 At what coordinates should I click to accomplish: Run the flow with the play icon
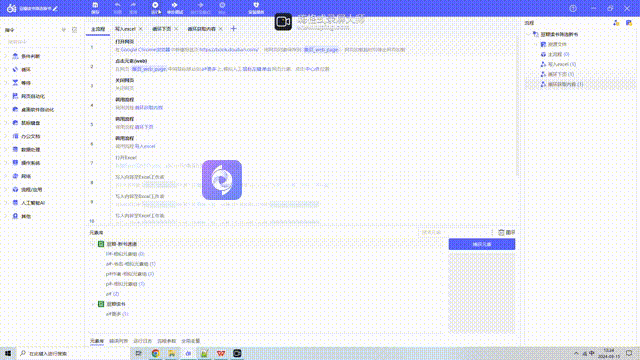pos(156,5)
